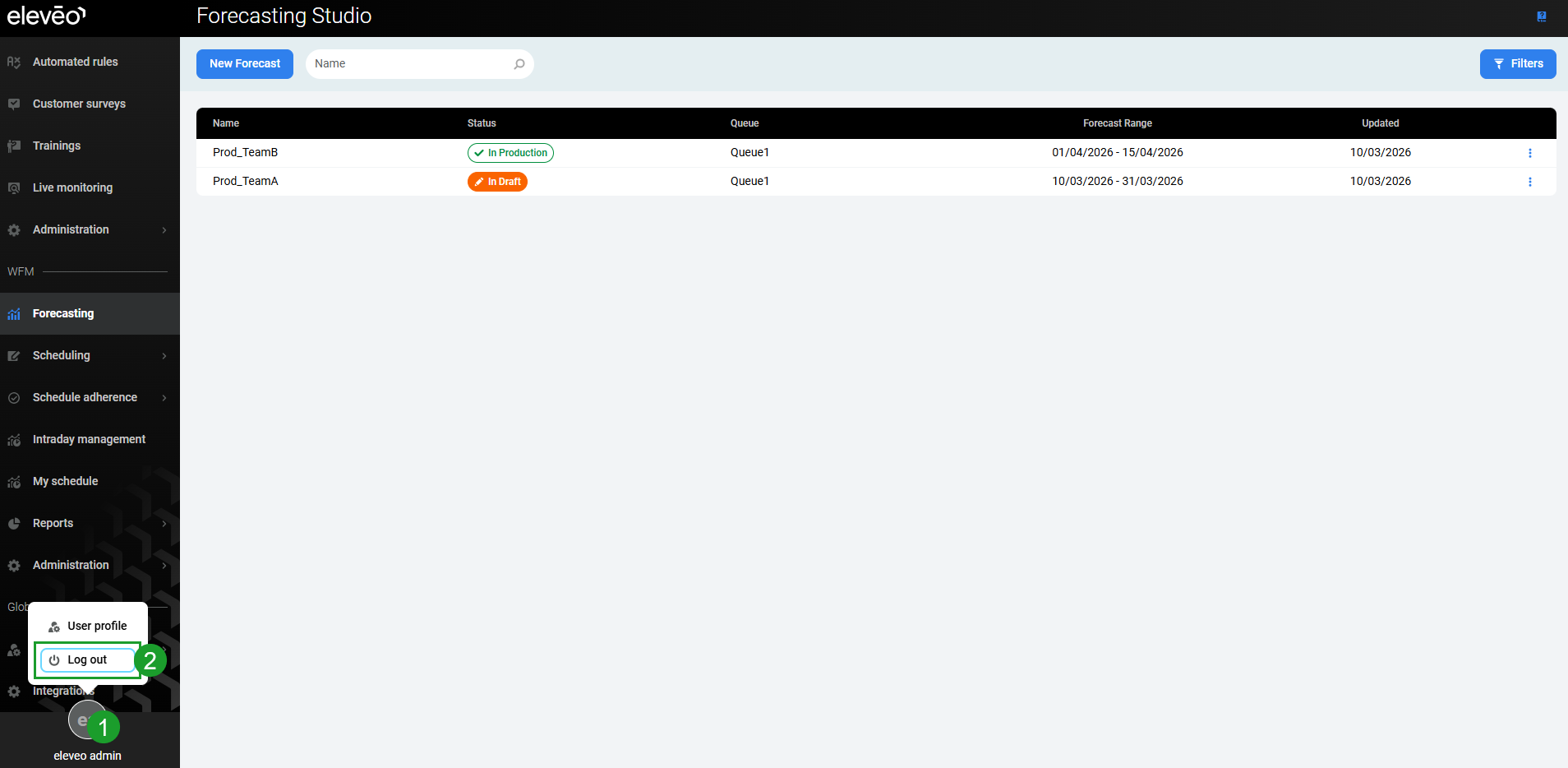
Task: Click the Trainings sidebar icon
Action: [x=14, y=146]
